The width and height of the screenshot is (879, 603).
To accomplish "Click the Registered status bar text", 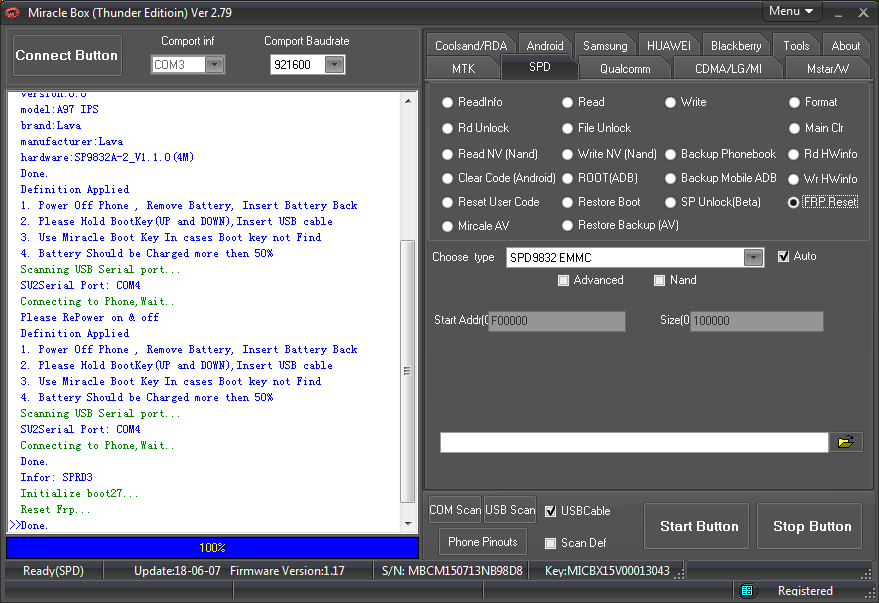I will tap(805, 591).
